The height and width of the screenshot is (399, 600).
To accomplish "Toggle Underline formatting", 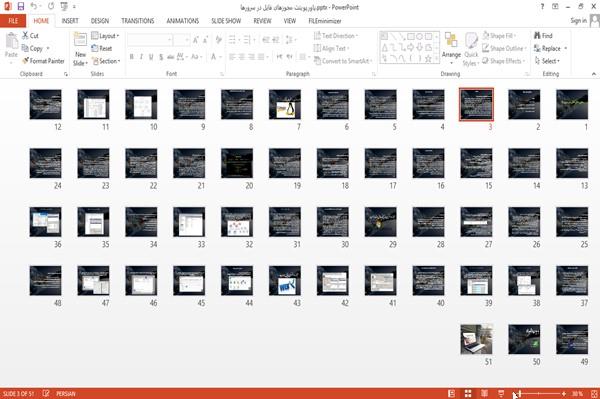I will pyautogui.click(x=151, y=57).
